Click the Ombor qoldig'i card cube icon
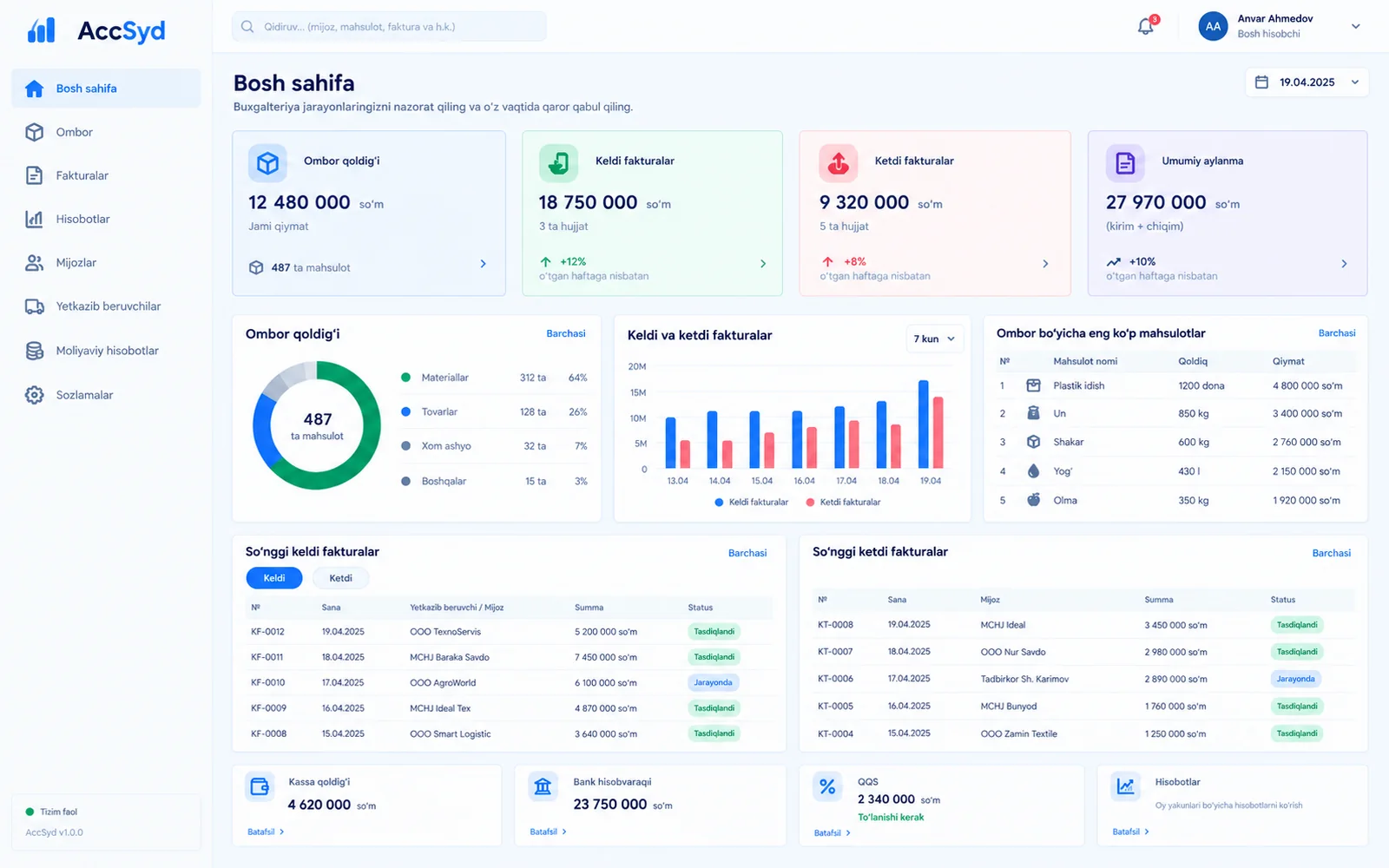This screenshot has height=868, width=1389. point(267,163)
